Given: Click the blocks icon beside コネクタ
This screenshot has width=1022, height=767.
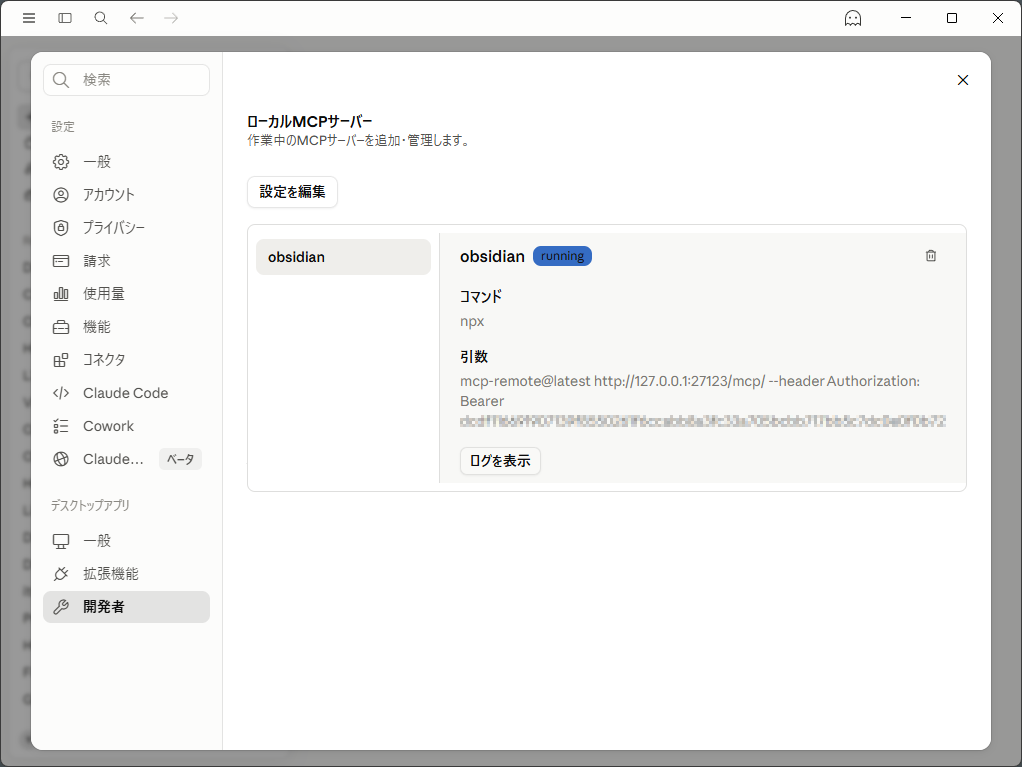Looking at the screenshot, I should 61,360.
